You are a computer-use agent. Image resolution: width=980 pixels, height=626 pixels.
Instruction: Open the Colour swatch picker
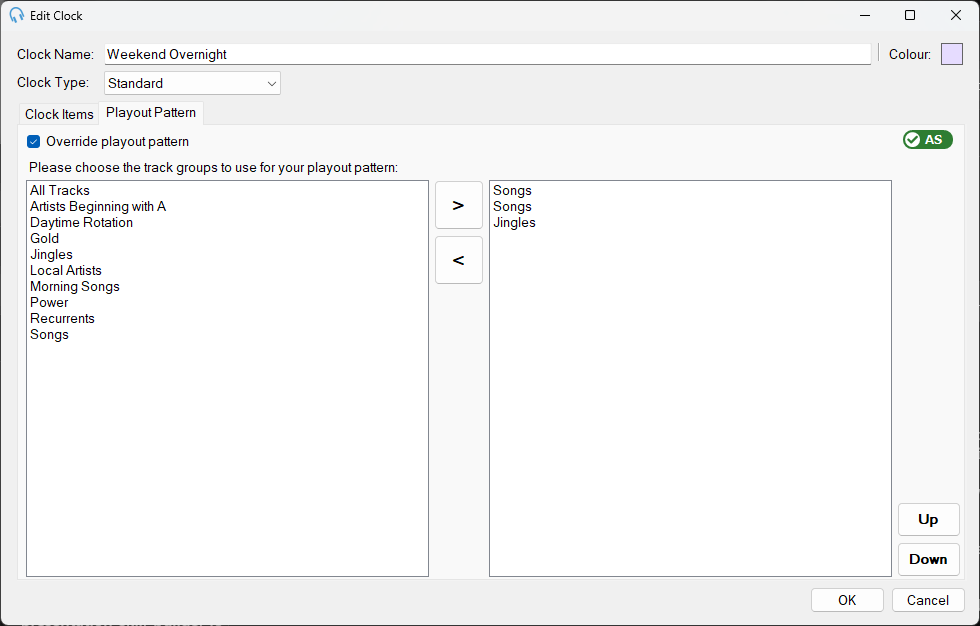pos(951,54)
